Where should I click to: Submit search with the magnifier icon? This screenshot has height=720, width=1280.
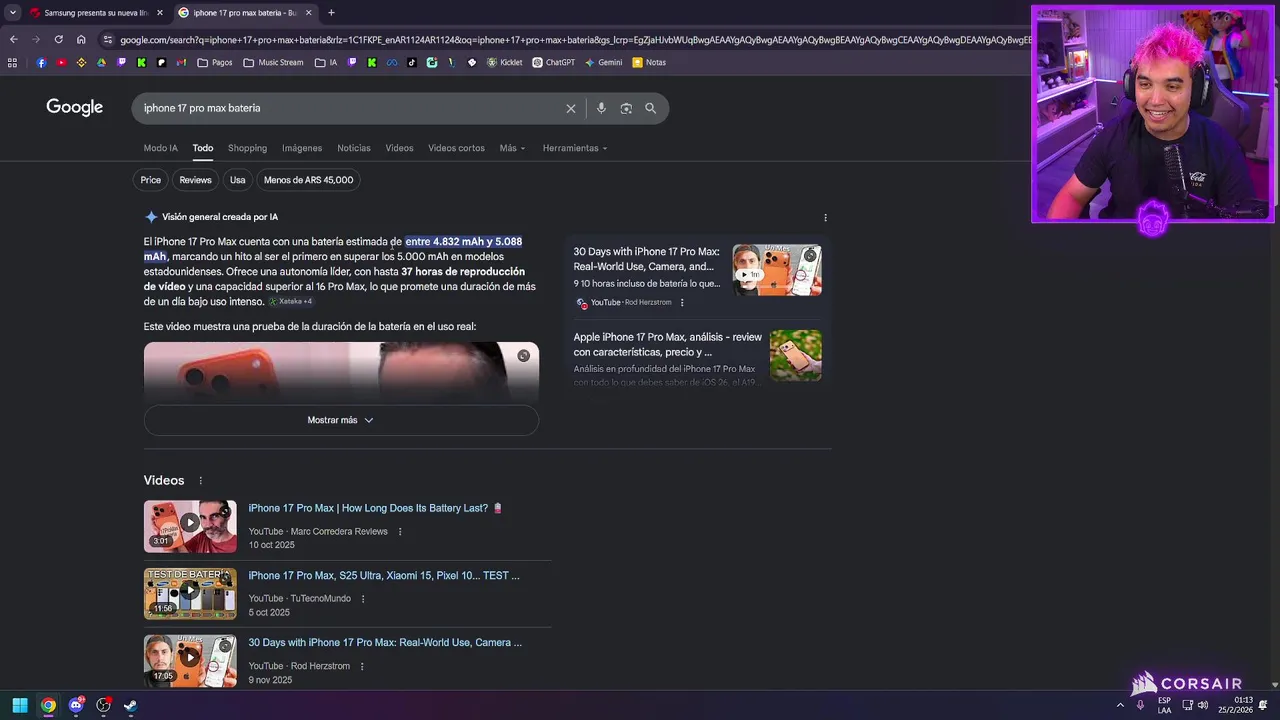pos(651,108)
